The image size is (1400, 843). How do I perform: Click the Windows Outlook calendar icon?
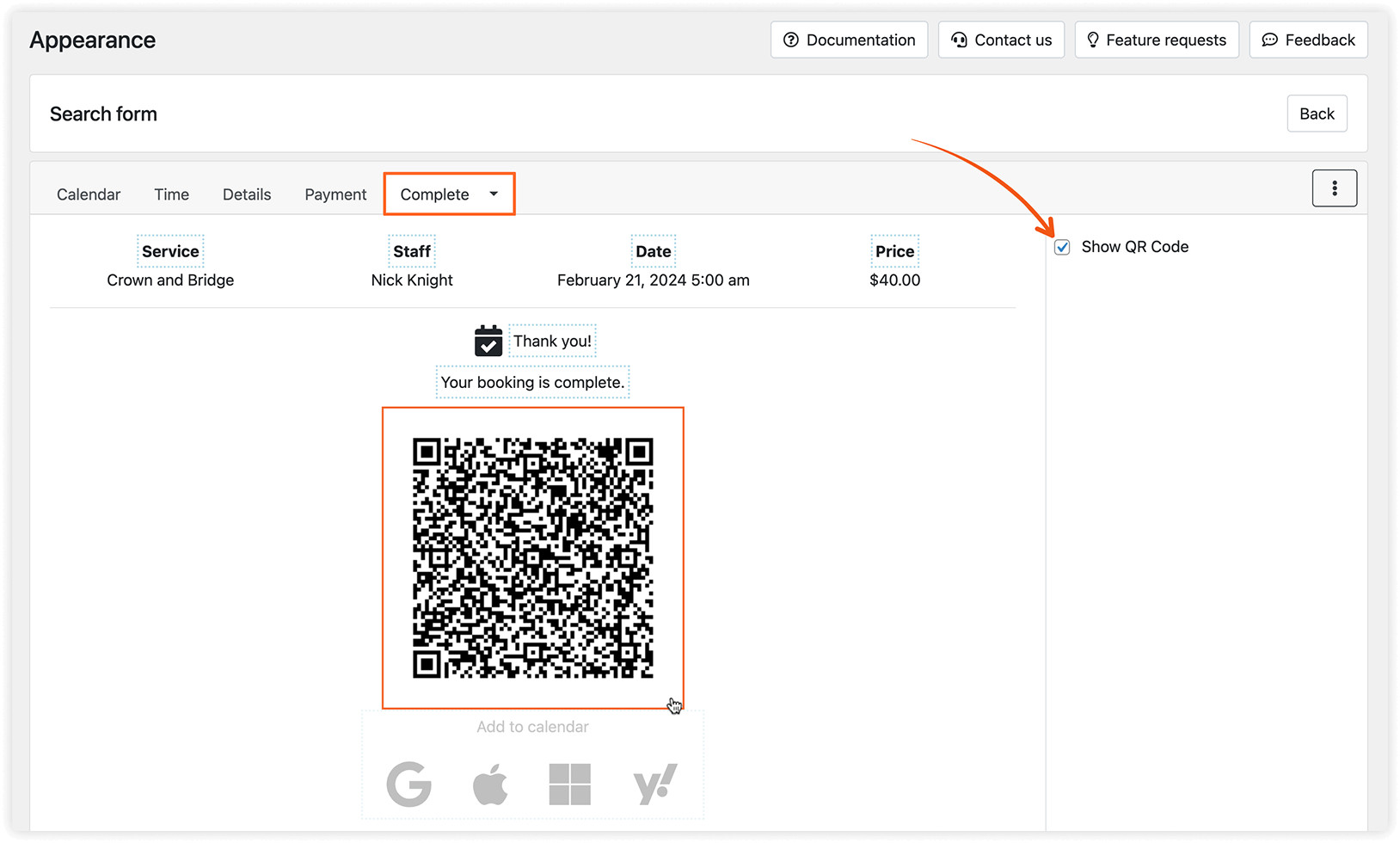pyautogui.click(x=569, y=784)
